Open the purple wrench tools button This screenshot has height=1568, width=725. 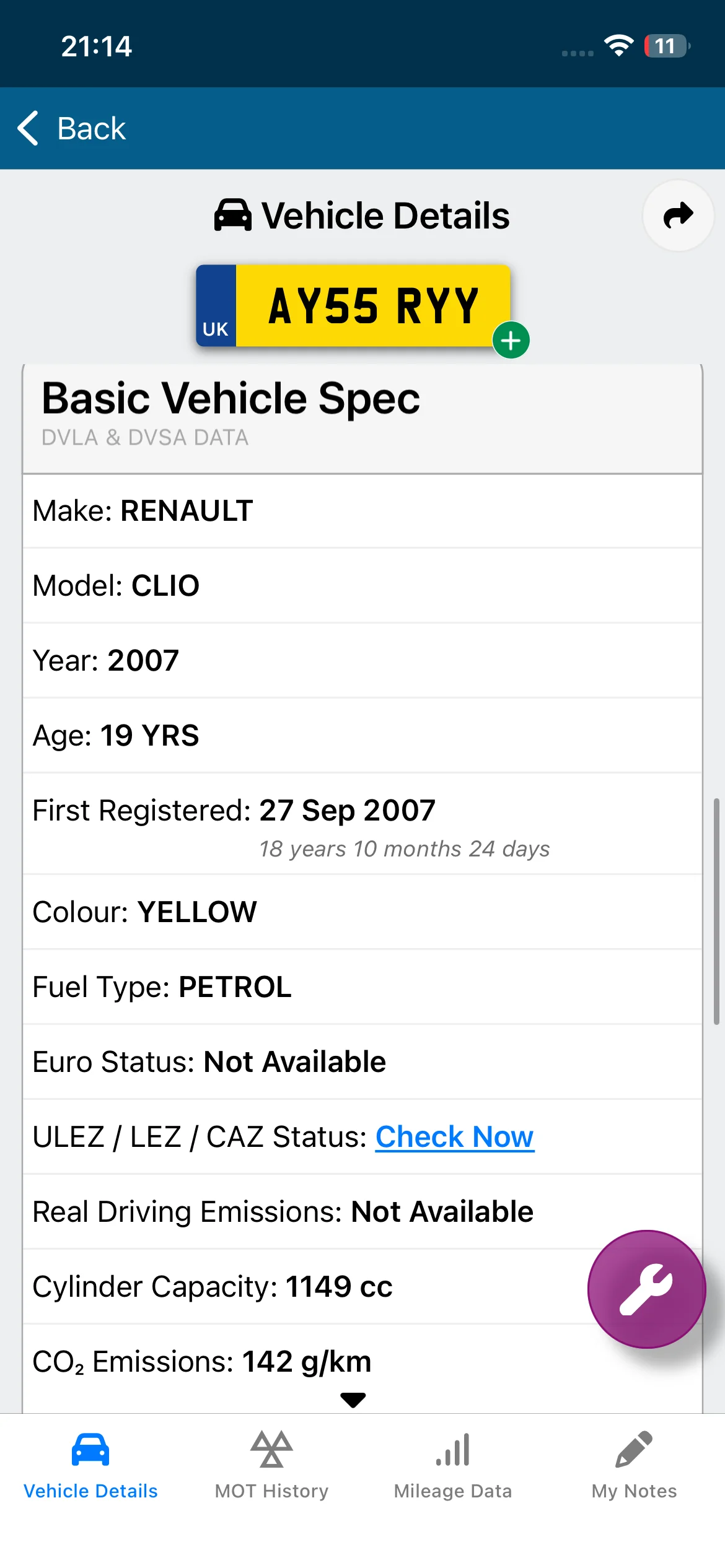point(646,1289)
